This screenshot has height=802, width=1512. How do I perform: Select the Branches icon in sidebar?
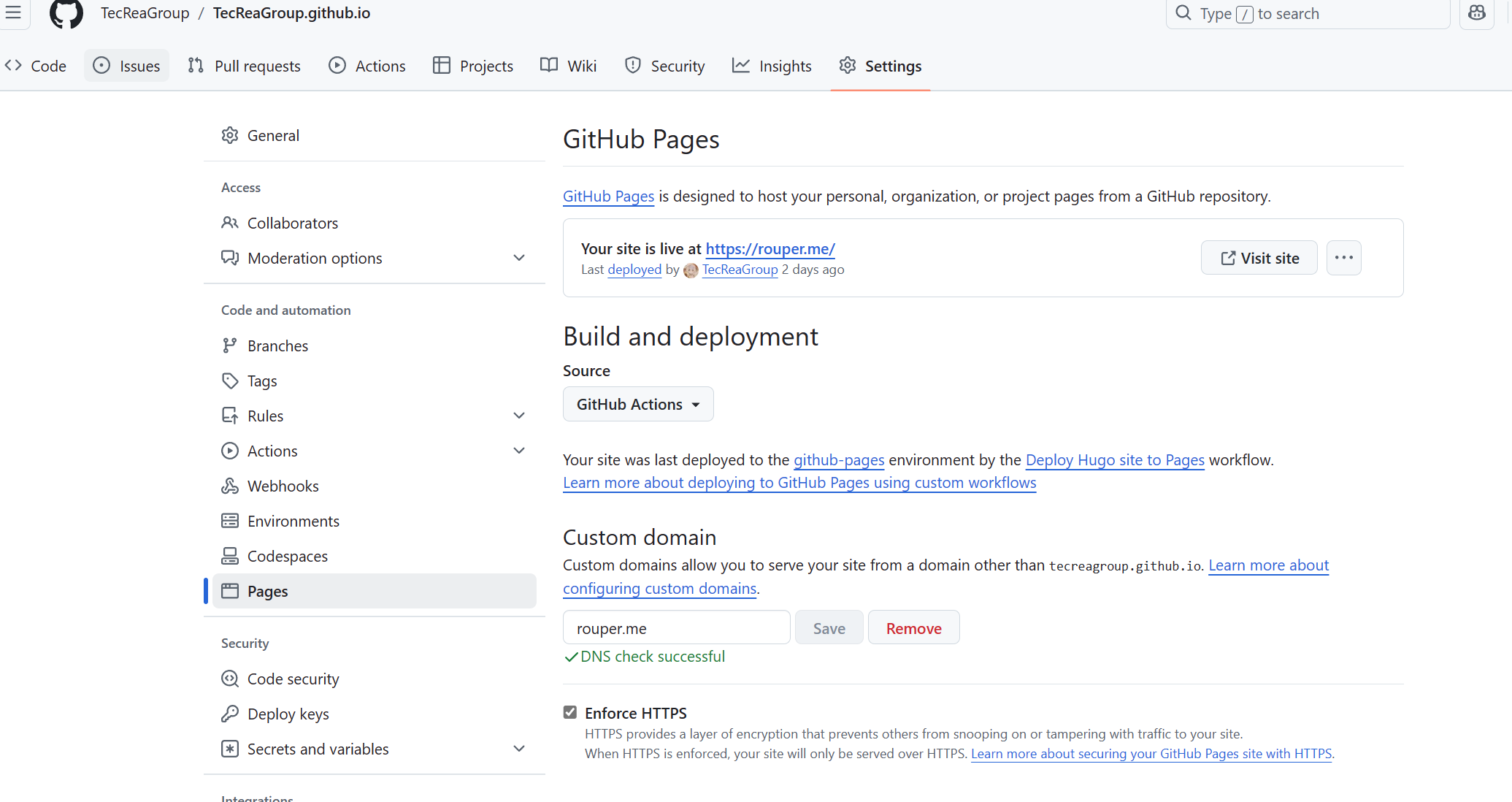point(230,345)
